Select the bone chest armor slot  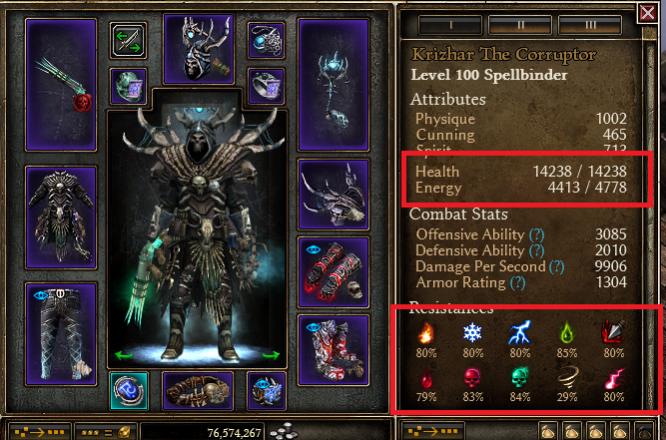tap(61, 217)
